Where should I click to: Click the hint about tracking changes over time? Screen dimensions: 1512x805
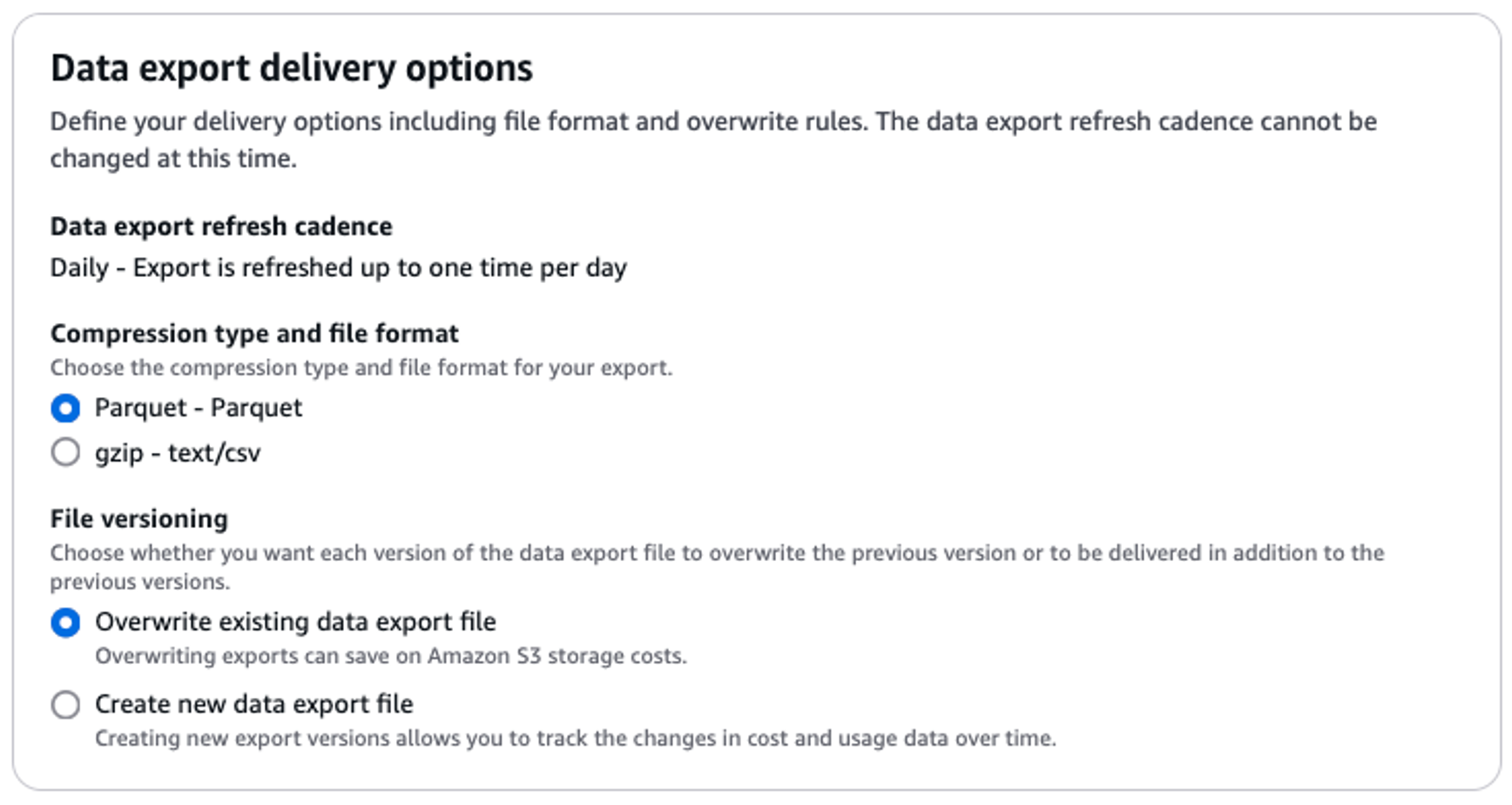coord(575,739)
